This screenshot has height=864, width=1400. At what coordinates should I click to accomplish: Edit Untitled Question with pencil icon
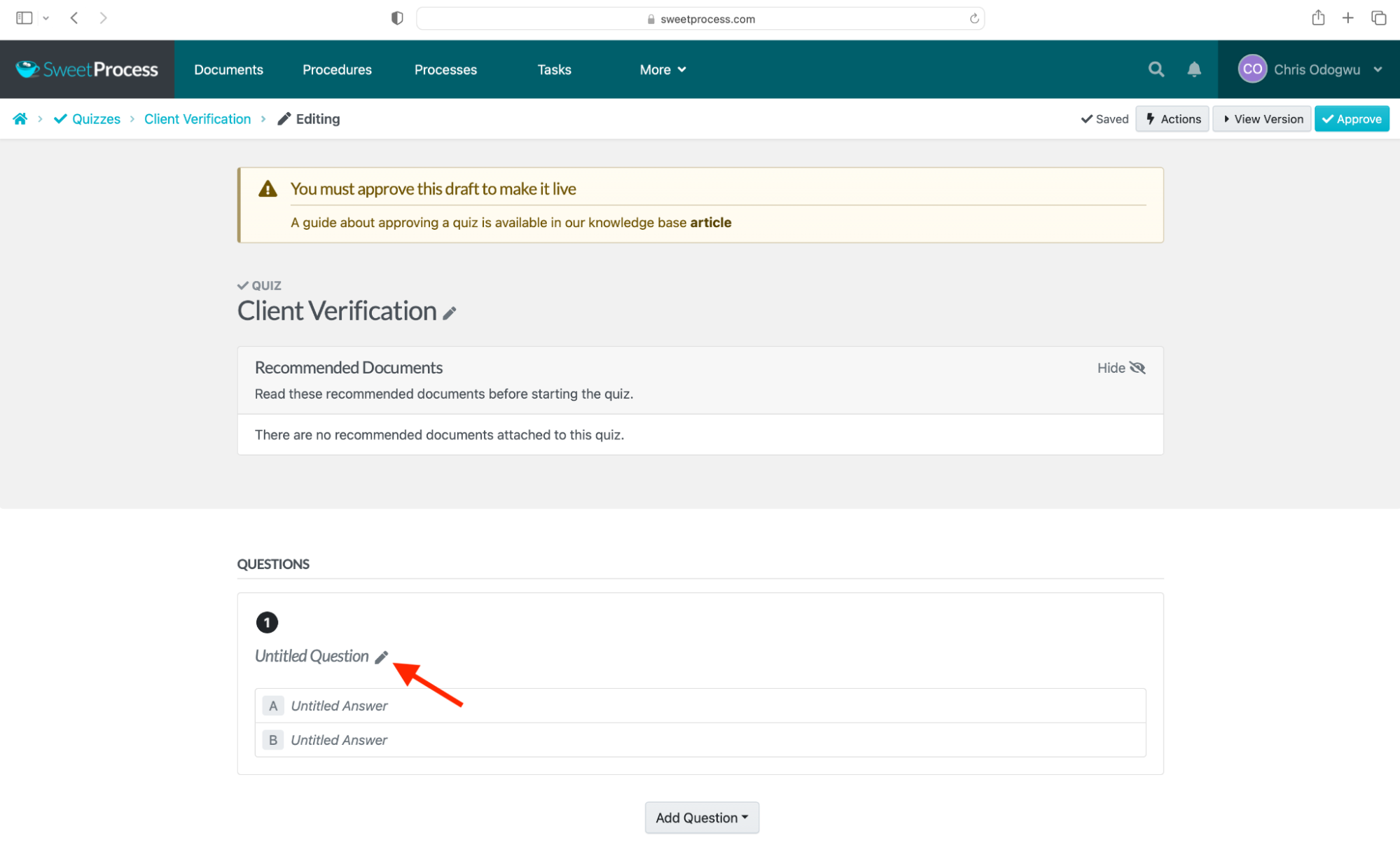pyautogui.click(x=381, y=657)
